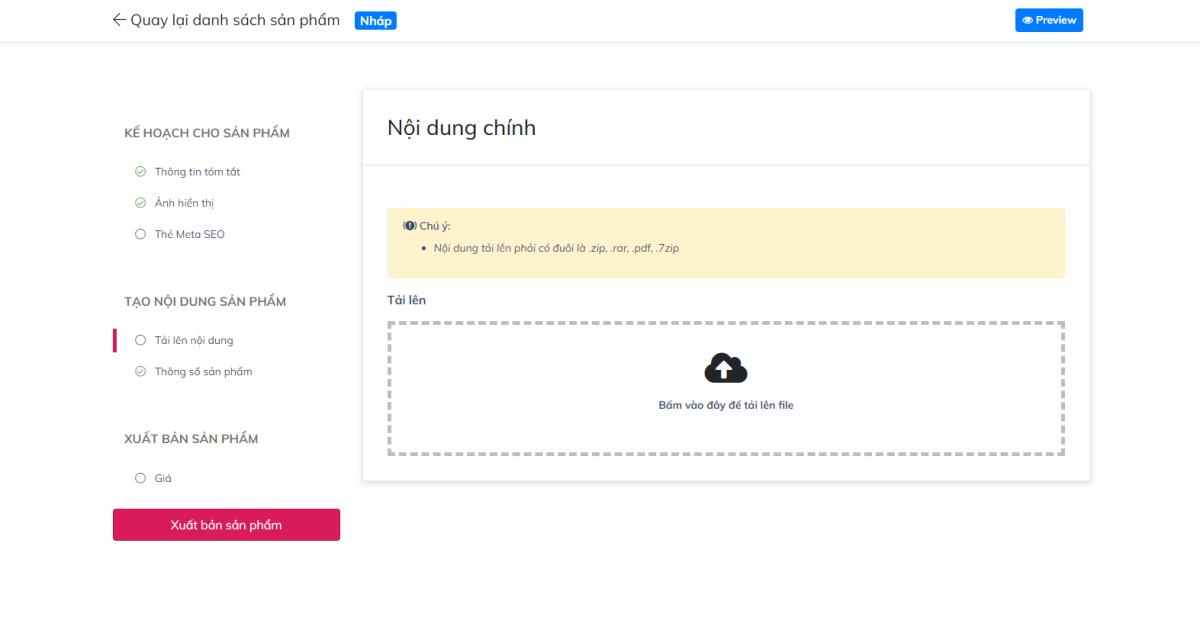Expand the TẠO NỘI DUNG SẢN PHẨM section
Viewport: 1200px width, 630px height.
point(206,300)
